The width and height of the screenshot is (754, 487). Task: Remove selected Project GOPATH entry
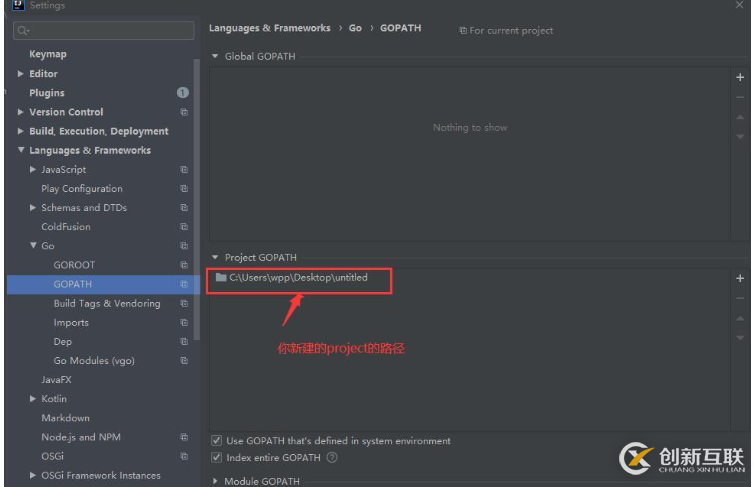[x=740, y=299]
